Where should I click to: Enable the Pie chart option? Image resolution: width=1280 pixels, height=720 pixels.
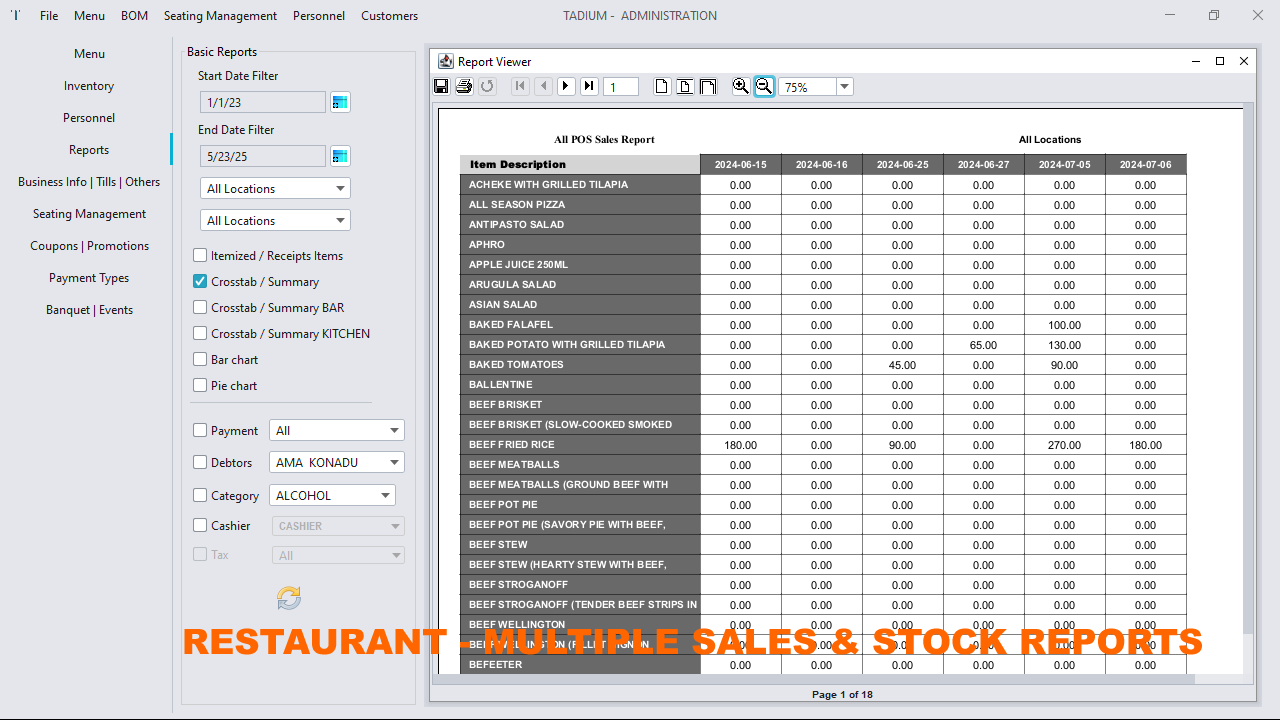(199, 385)
